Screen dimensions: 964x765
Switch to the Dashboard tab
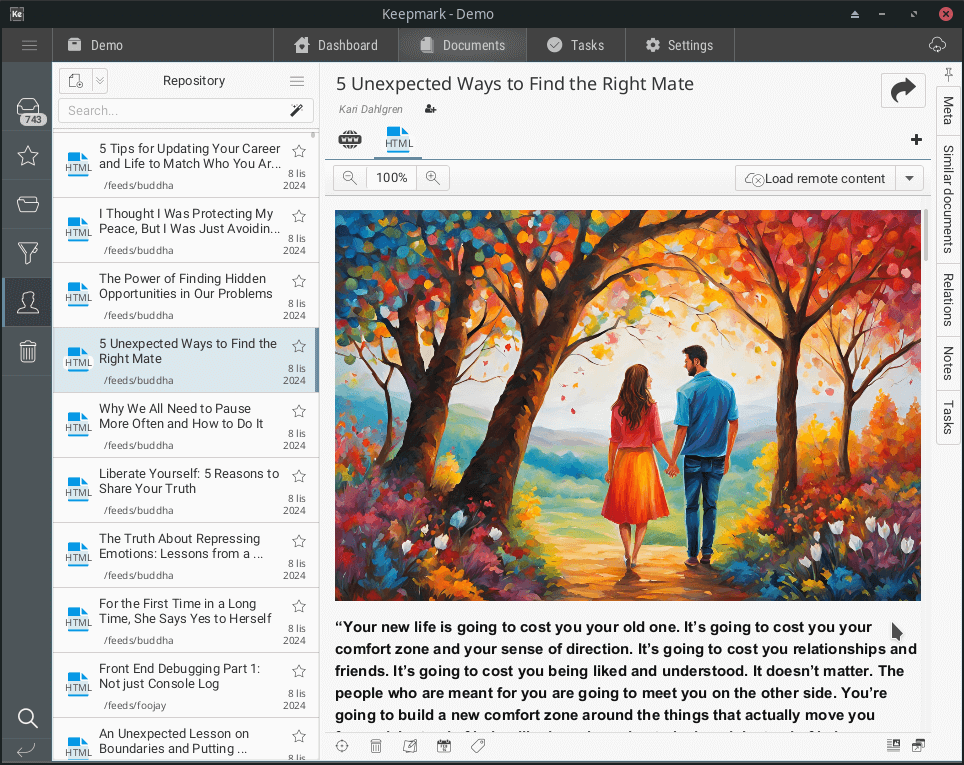coord(336,45)
